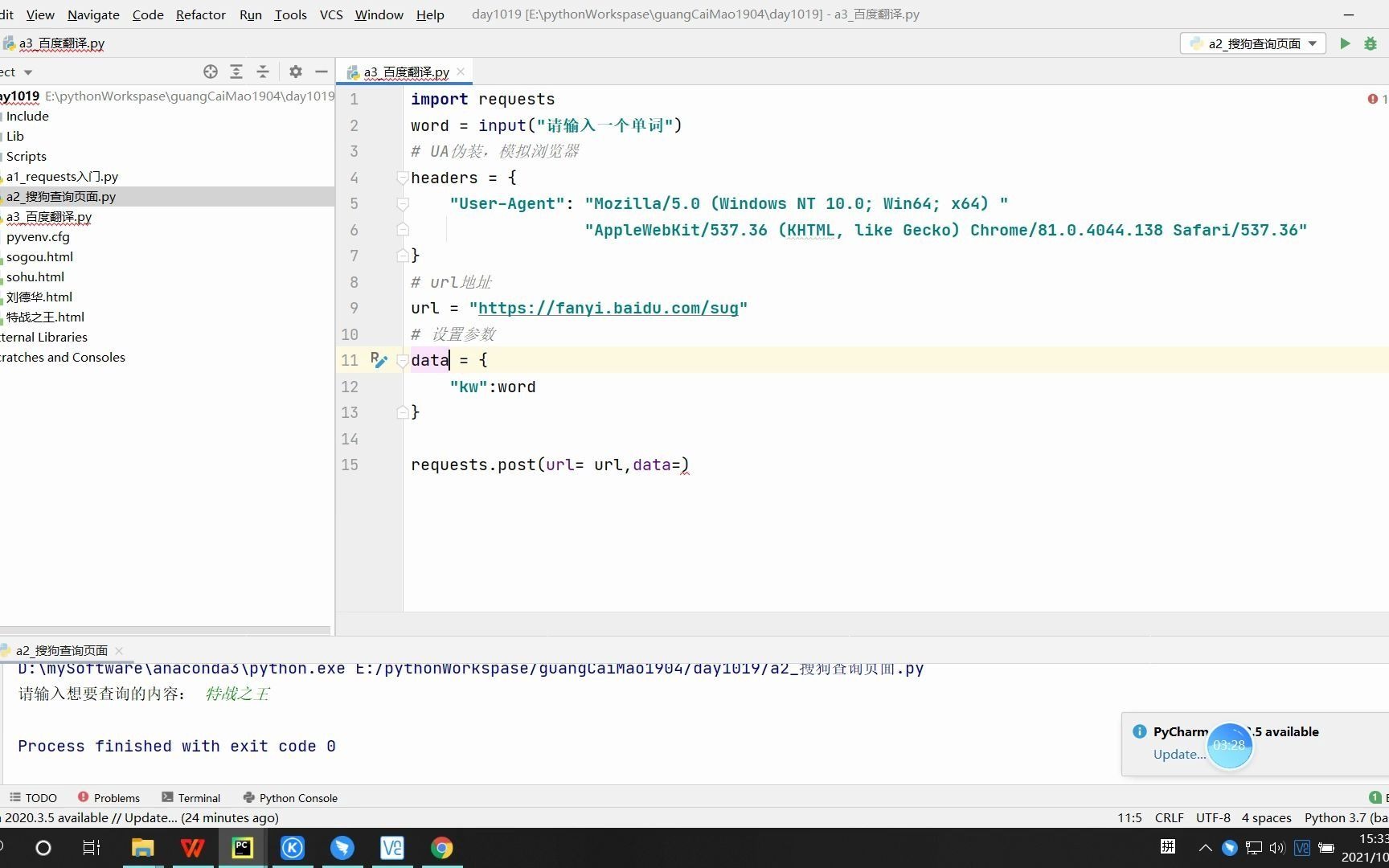The image size is (1389, 868).
Task: Open the run configuration dropdown a2_搜狗查询页面
Action: point(1252,43)
